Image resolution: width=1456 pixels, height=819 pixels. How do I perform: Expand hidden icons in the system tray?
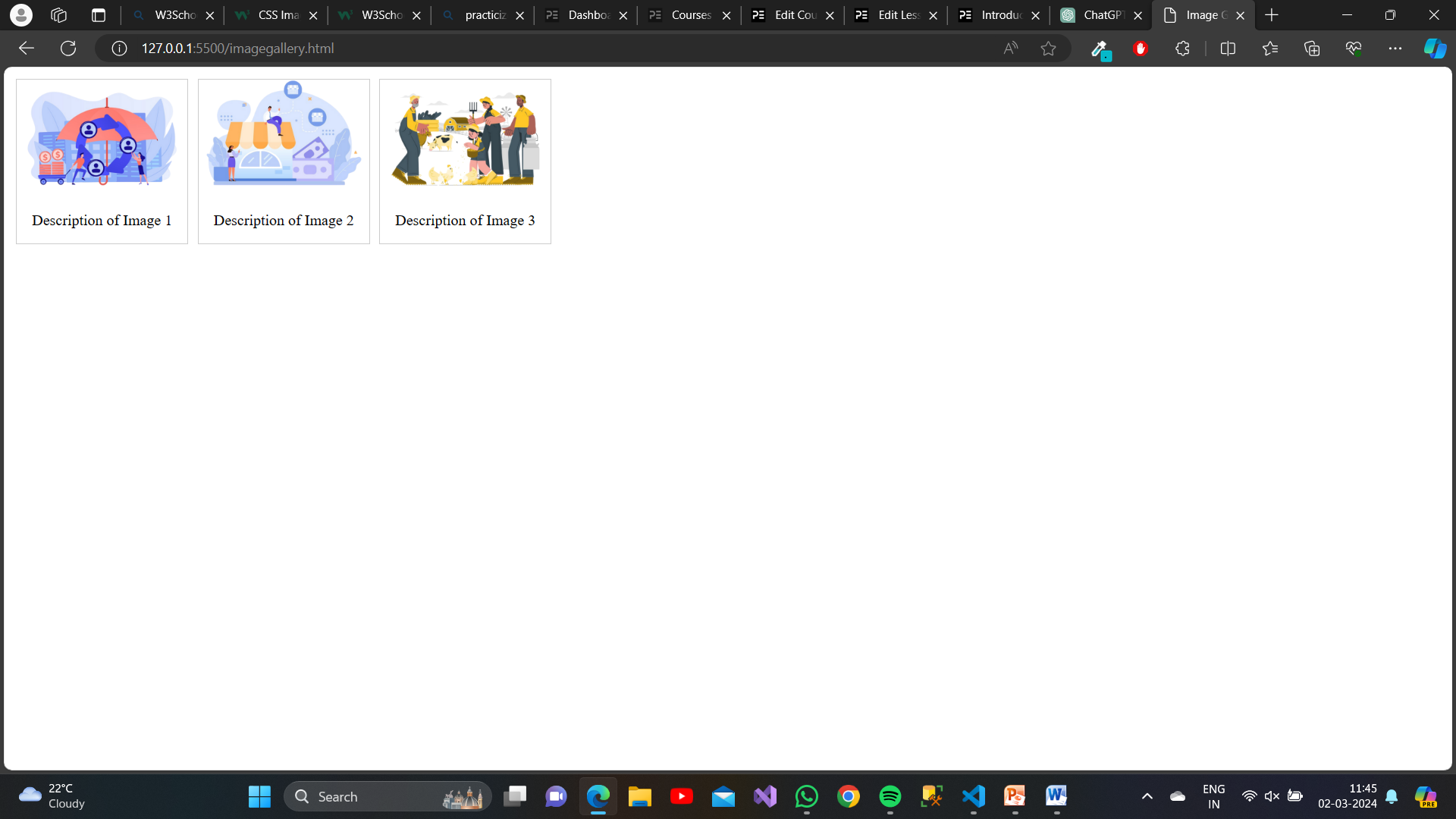coord(1147,796)
